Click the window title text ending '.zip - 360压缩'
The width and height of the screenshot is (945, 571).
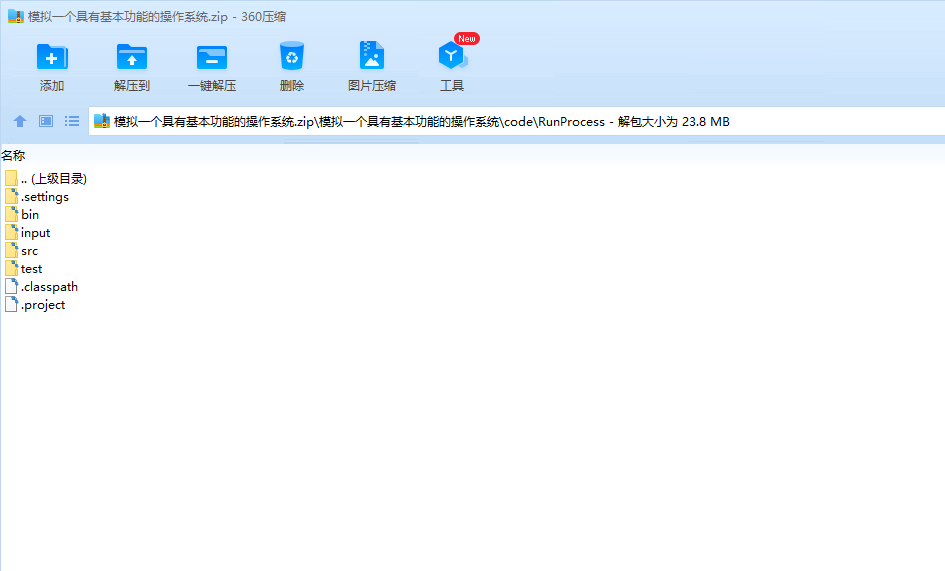coord(157,16)
